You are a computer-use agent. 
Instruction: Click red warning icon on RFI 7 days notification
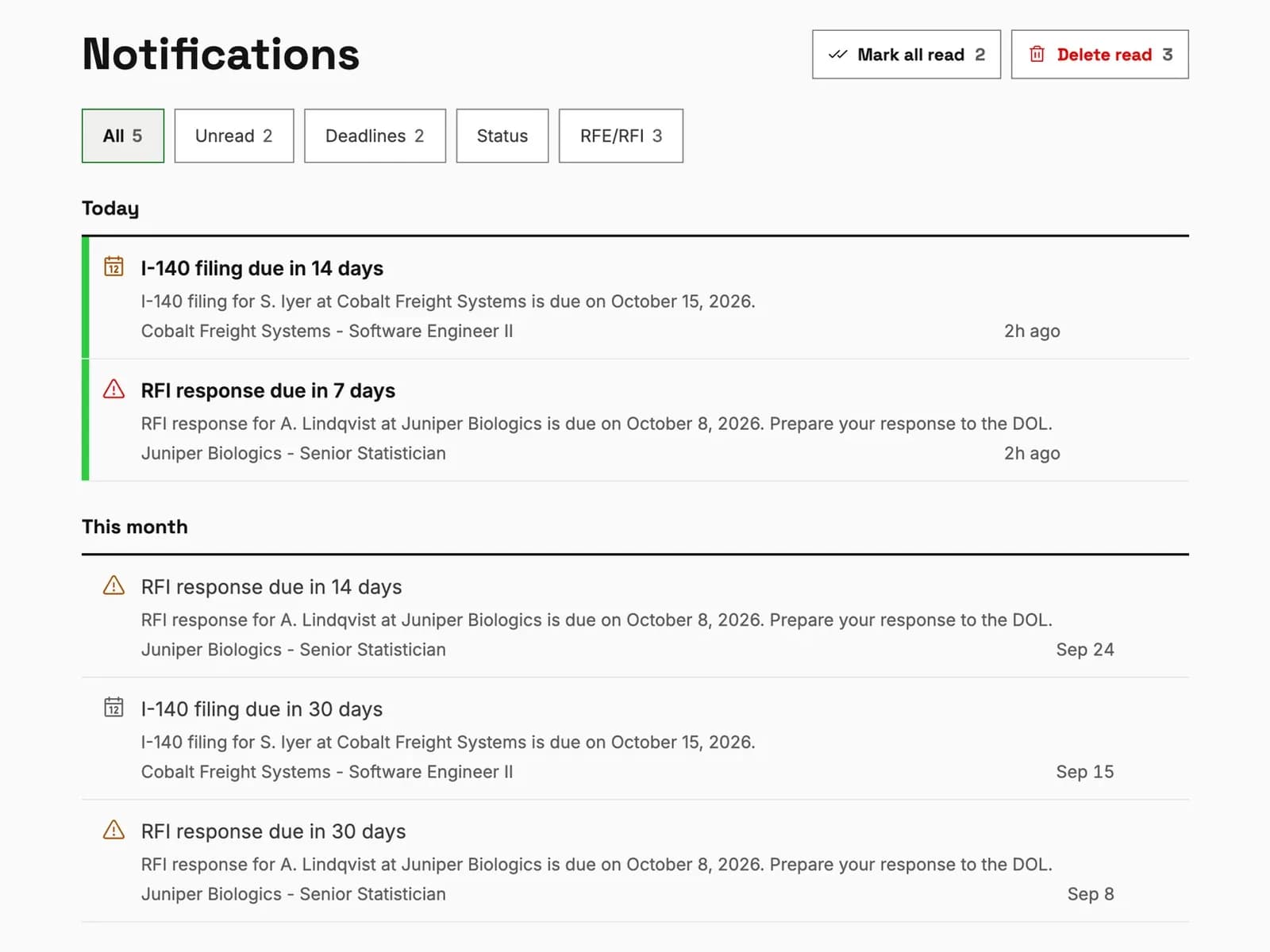114,389
